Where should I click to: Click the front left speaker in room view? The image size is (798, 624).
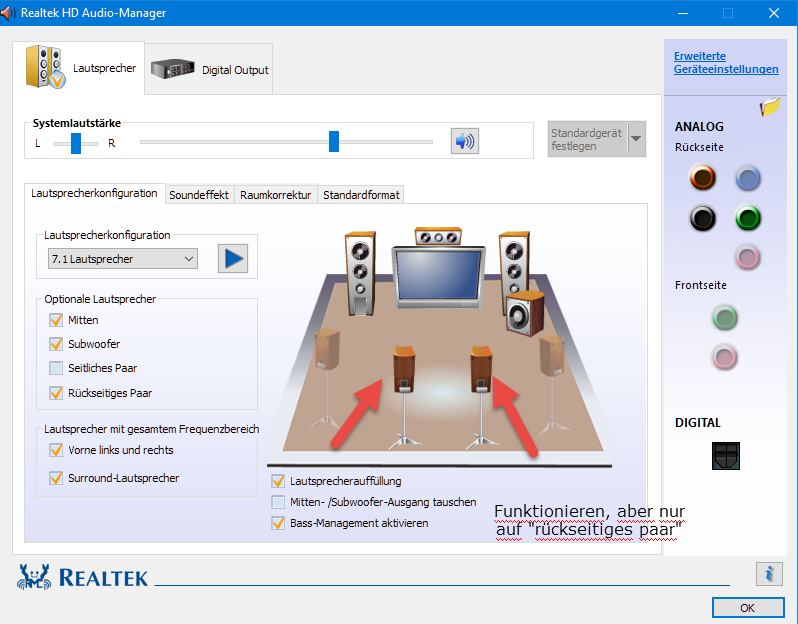tap(360, 273)
